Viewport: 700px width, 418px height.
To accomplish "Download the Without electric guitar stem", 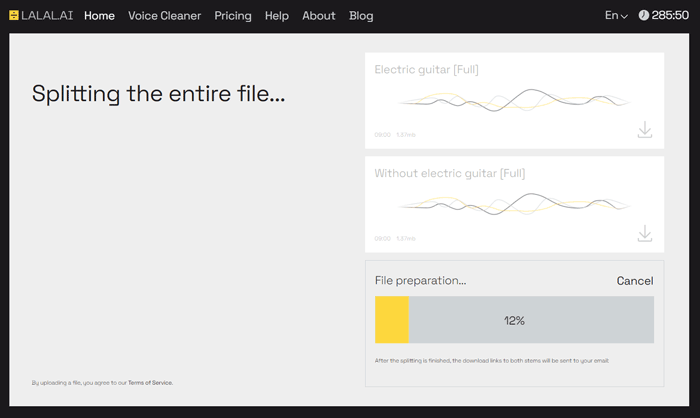I will (x=645, y=233).
